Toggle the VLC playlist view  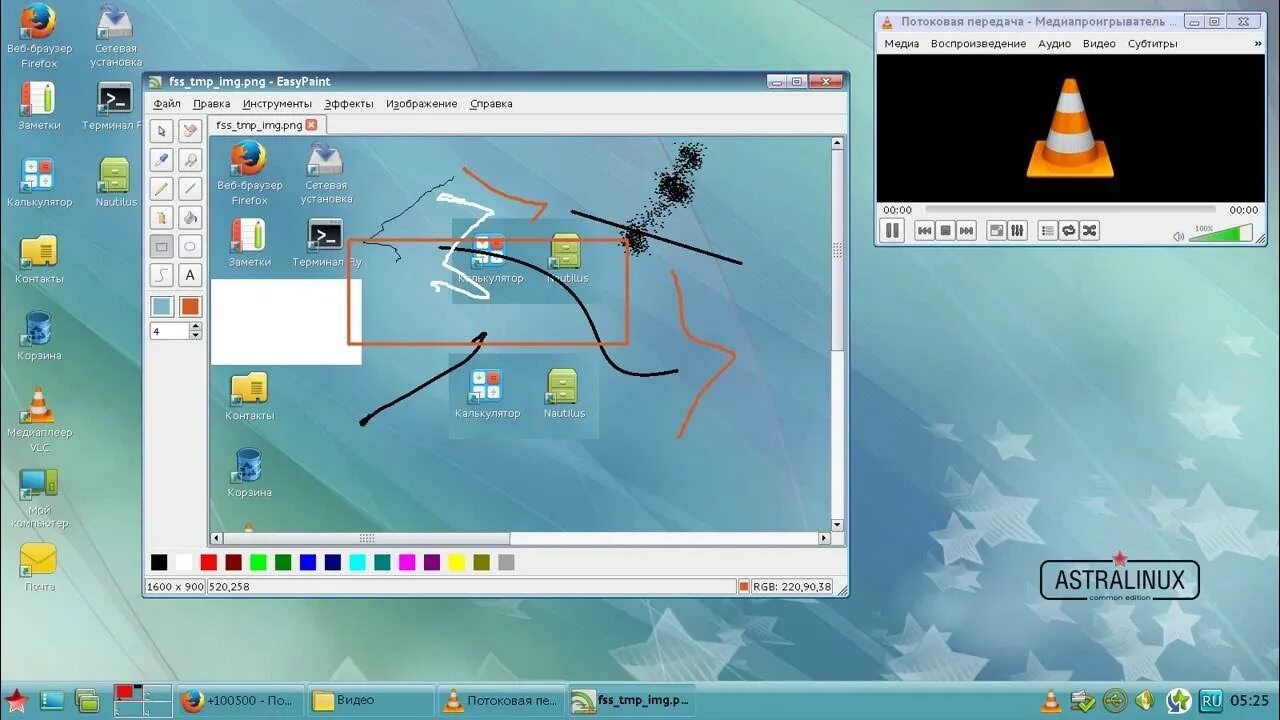pos(1047,231)
